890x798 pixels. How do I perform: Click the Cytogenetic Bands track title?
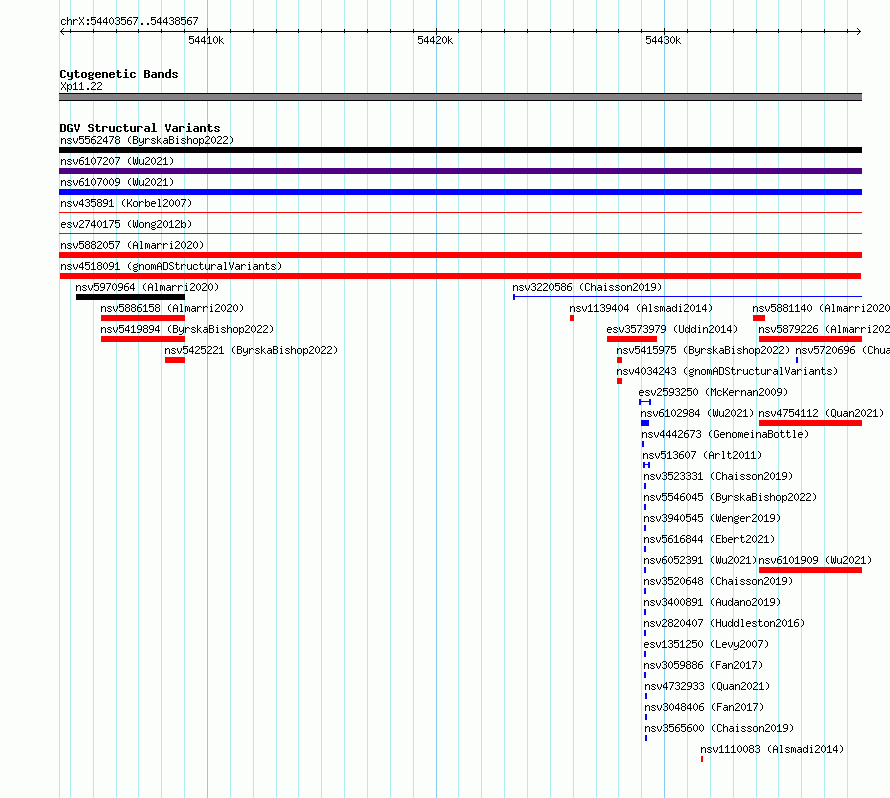(119, 74)
